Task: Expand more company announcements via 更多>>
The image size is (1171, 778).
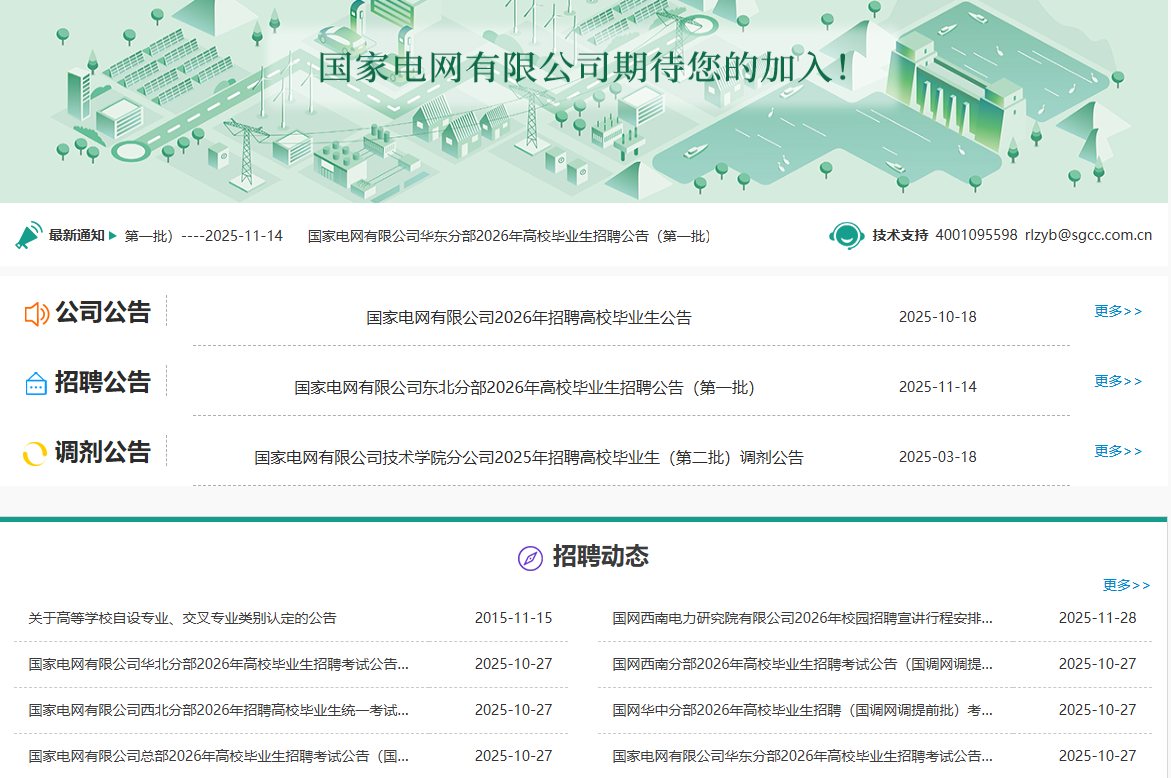Action: point(1117,311)
